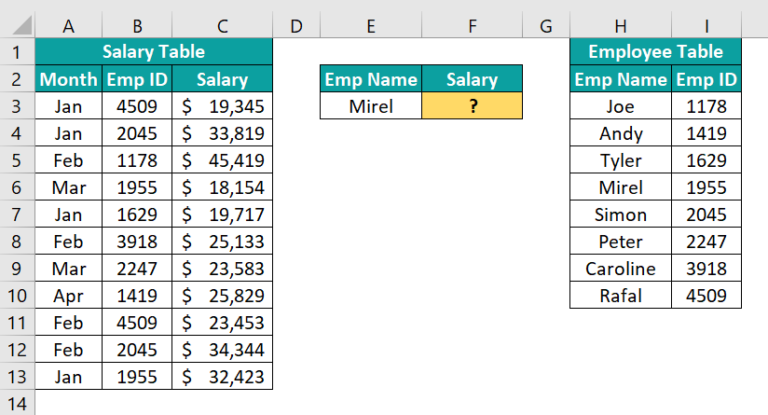Click the column D header

pyautogui.click(x=296, y=25)
